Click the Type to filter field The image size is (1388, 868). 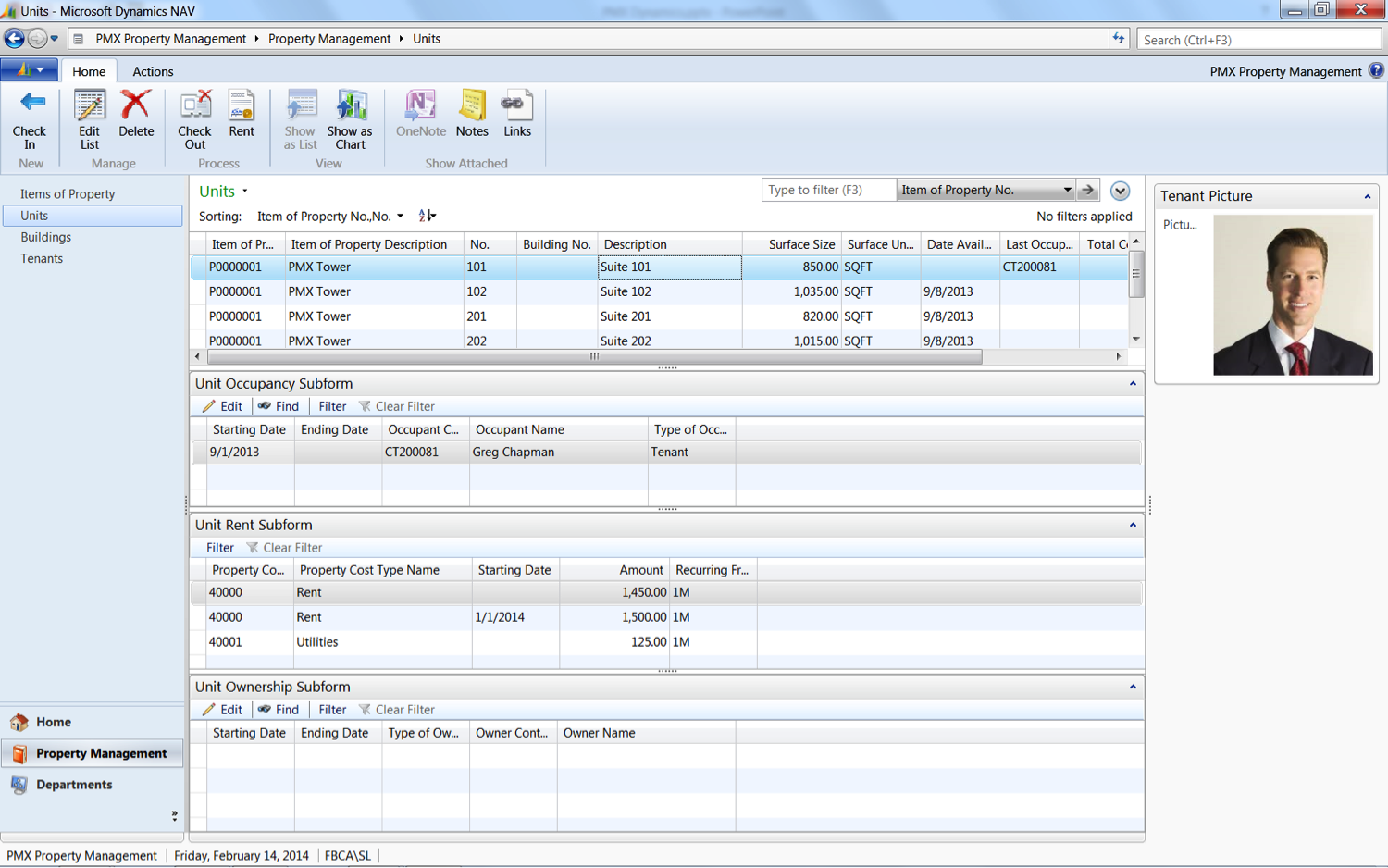click(x=826, y=190)
